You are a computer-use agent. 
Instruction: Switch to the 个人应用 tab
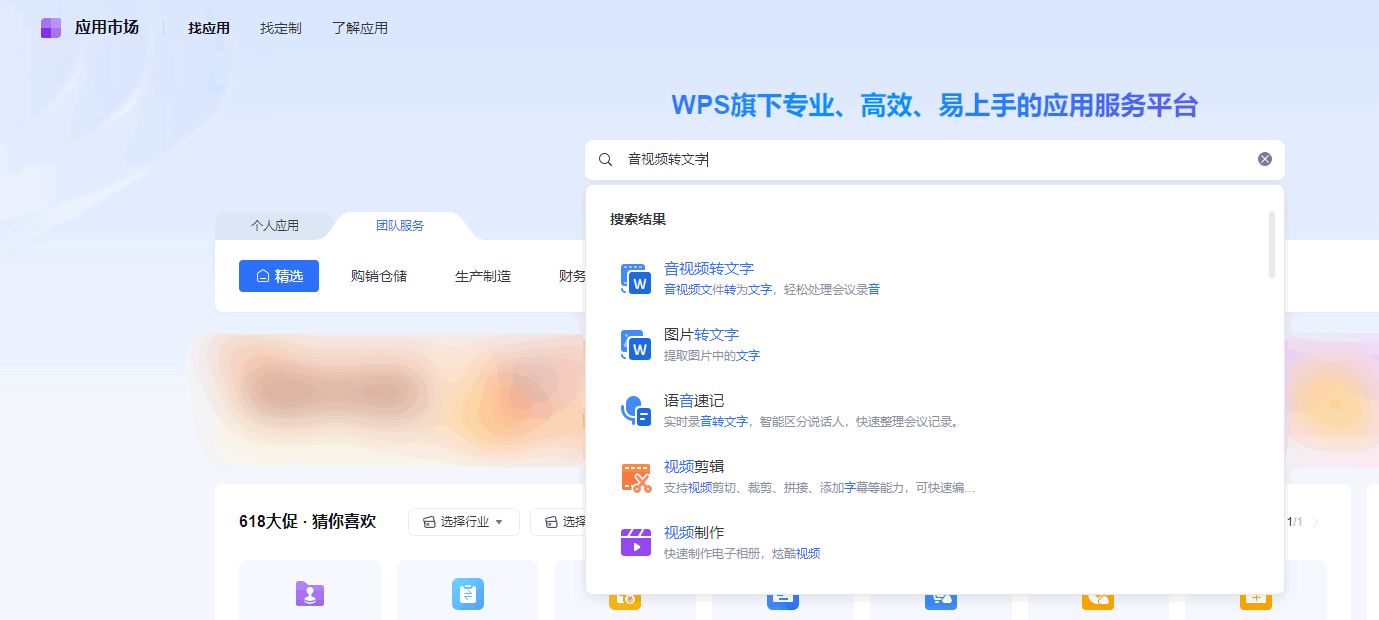(275, 226)
